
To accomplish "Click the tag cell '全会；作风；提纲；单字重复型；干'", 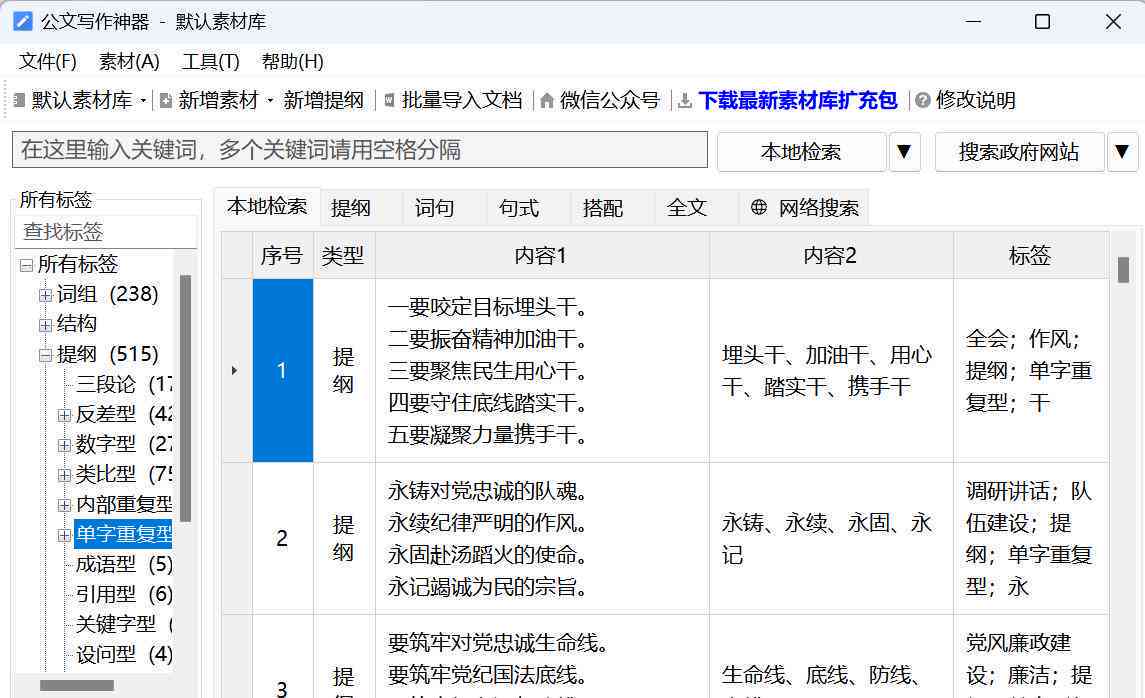I will 1030,371.
